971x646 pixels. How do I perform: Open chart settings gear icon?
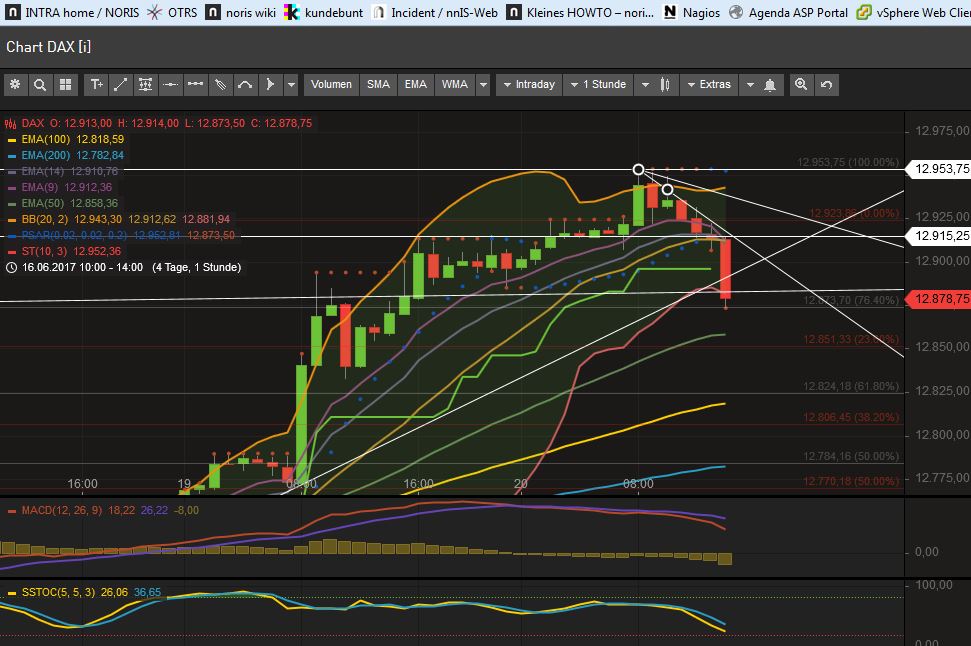coord(15,85)
